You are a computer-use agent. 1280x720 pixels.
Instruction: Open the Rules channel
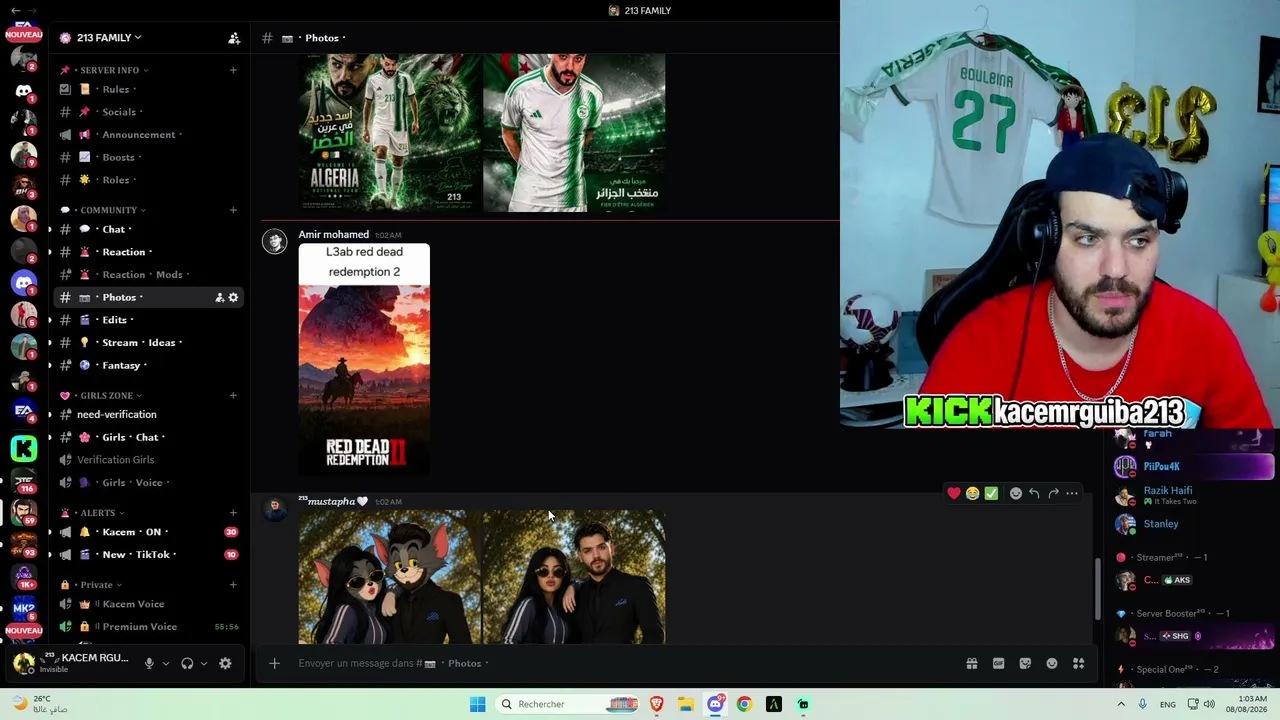[x=148, y=89]
